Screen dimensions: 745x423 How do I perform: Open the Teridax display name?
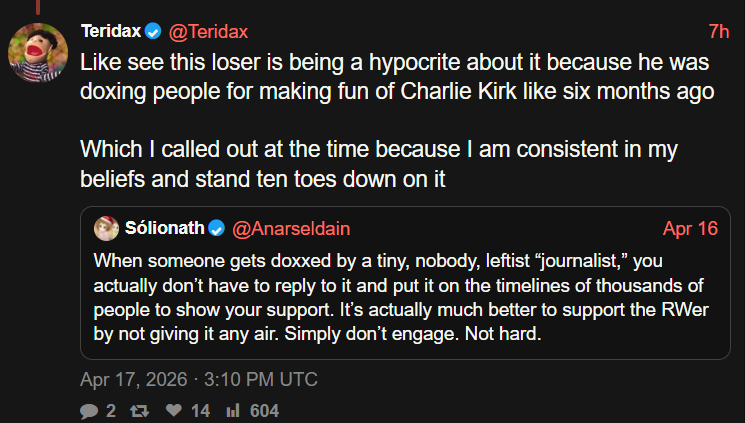[111, 31]
